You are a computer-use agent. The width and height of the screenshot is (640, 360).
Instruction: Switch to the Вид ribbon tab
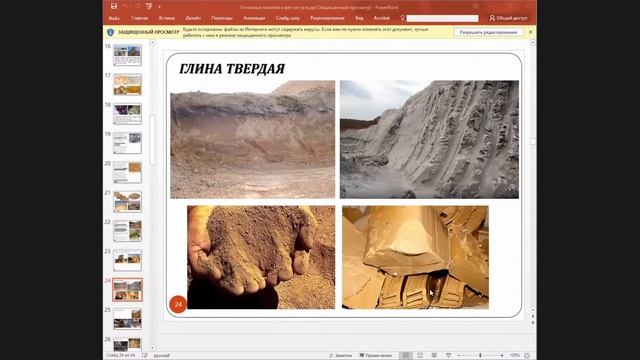point(359,18)
